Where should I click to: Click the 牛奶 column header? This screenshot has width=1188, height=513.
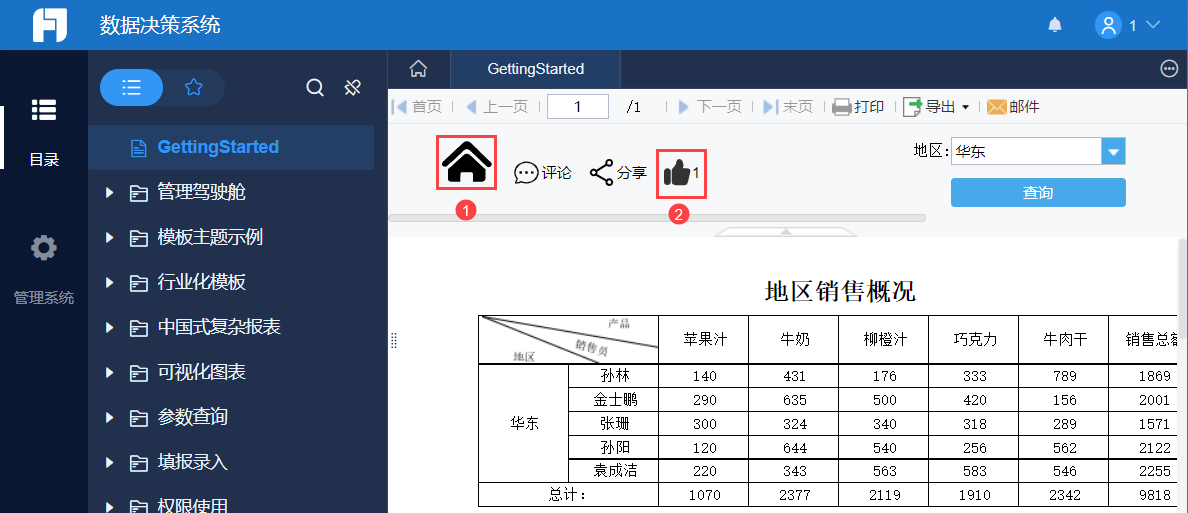point(794,339)
